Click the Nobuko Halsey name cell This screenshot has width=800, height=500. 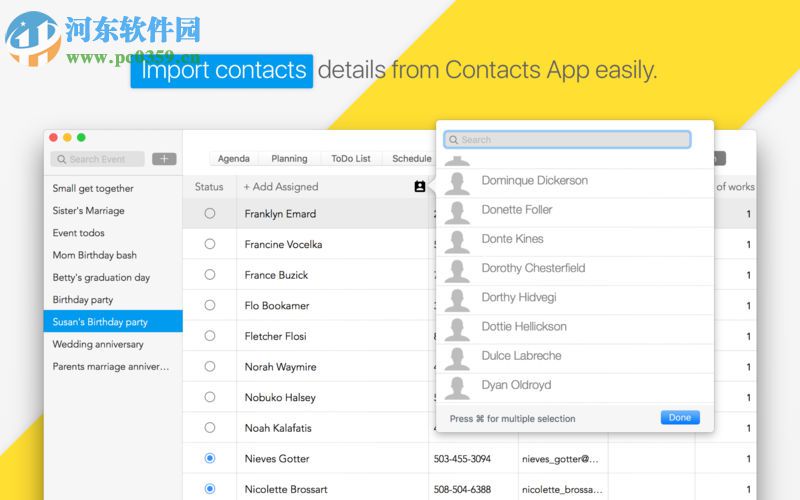332,397
